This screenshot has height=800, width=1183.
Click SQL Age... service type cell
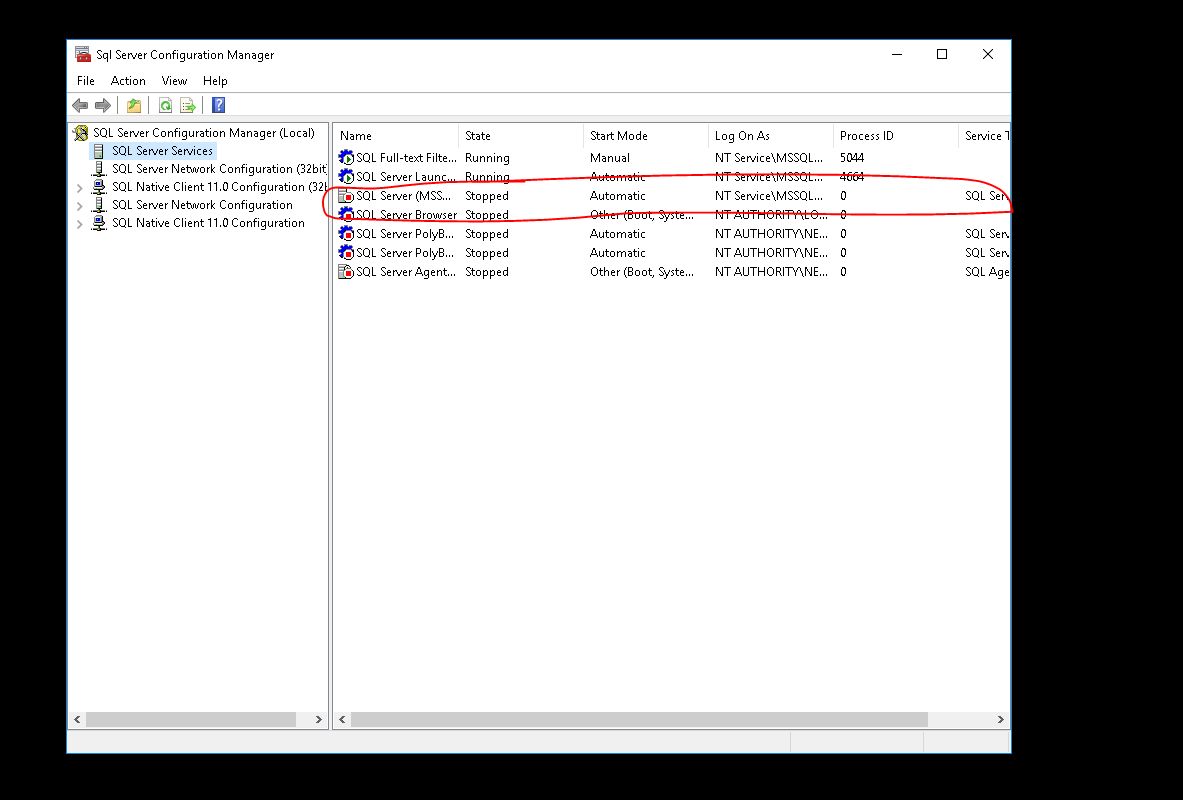point(987,272)
